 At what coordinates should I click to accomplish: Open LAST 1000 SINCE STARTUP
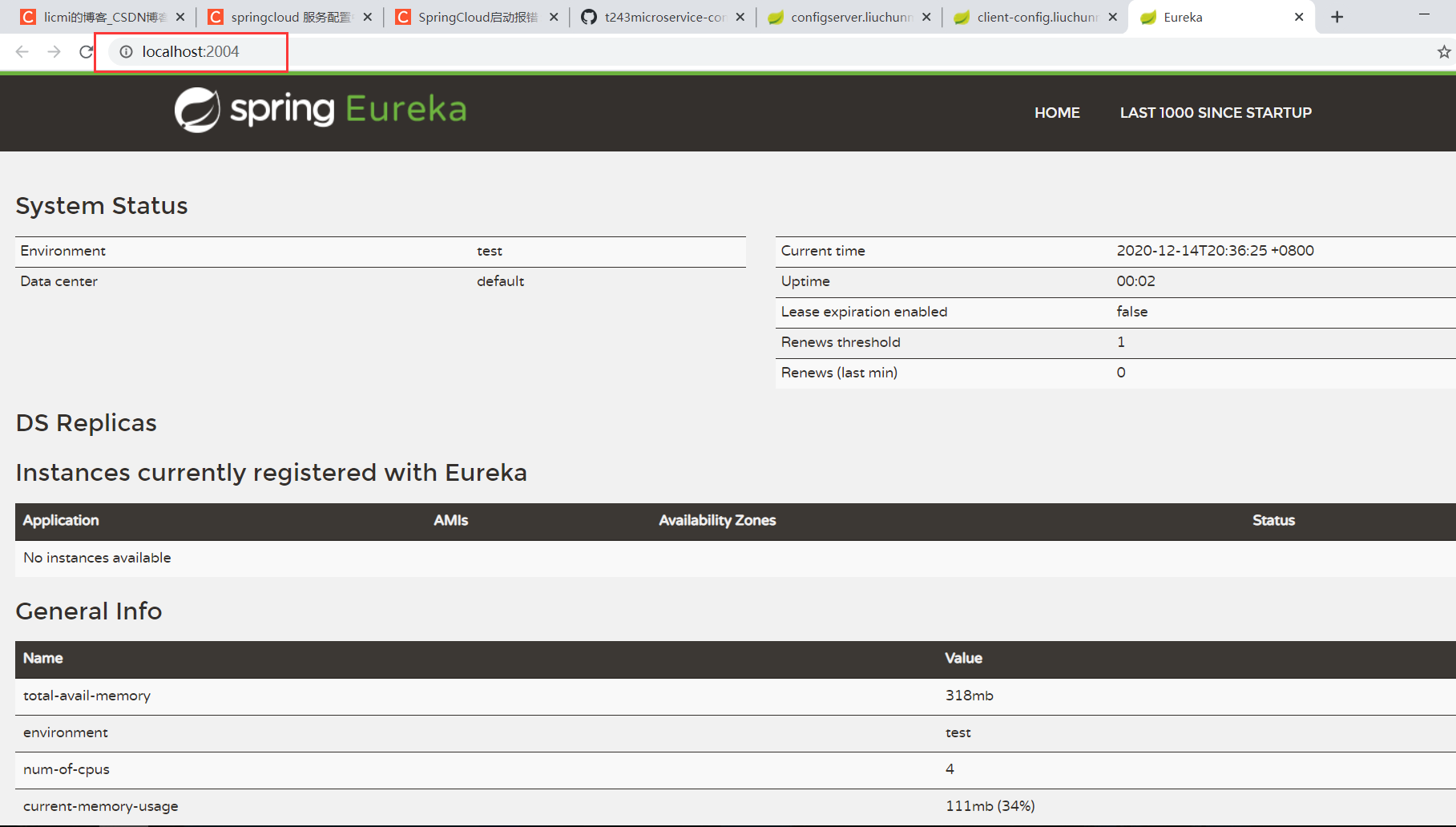point(1216,112)
